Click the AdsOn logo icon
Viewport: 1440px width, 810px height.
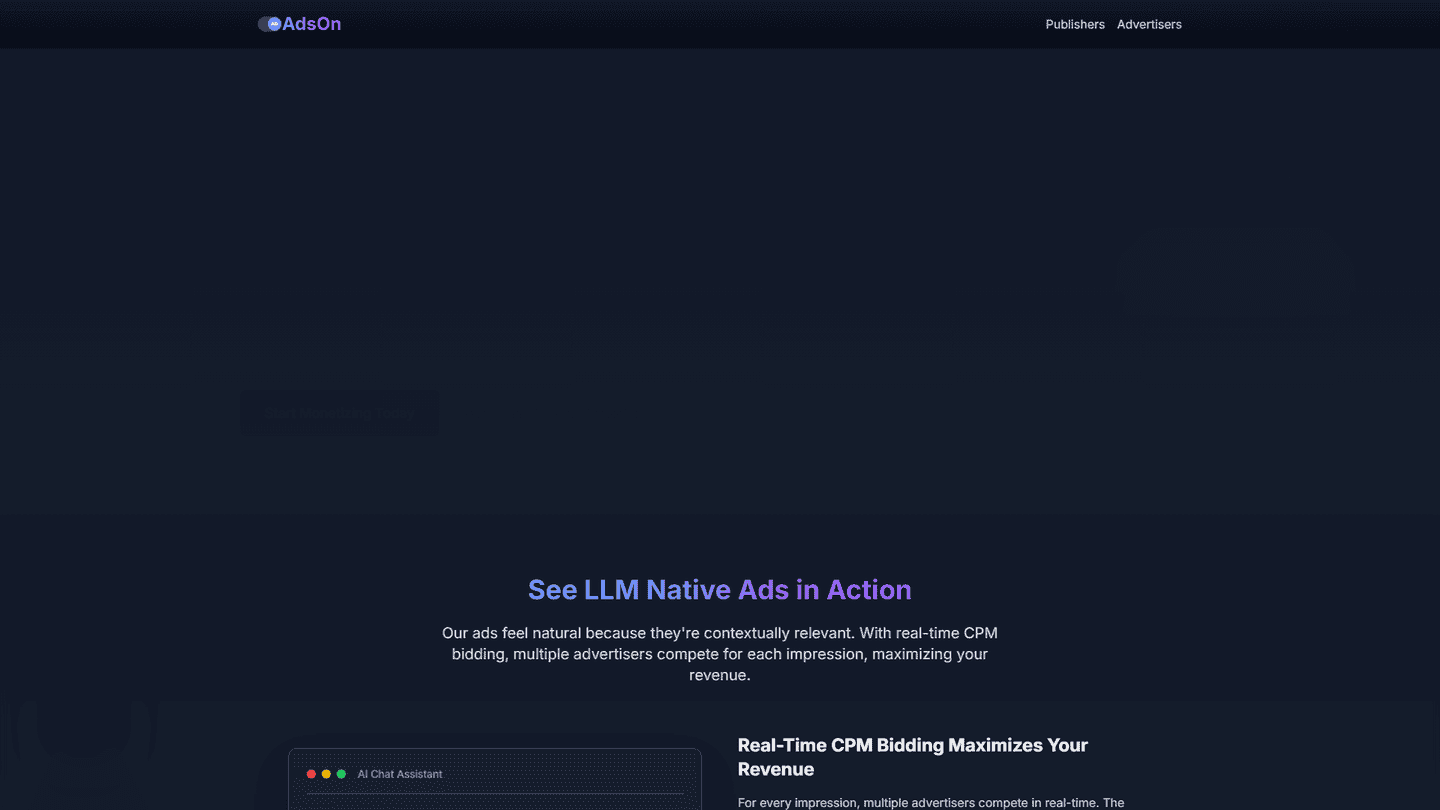point(269,24)
